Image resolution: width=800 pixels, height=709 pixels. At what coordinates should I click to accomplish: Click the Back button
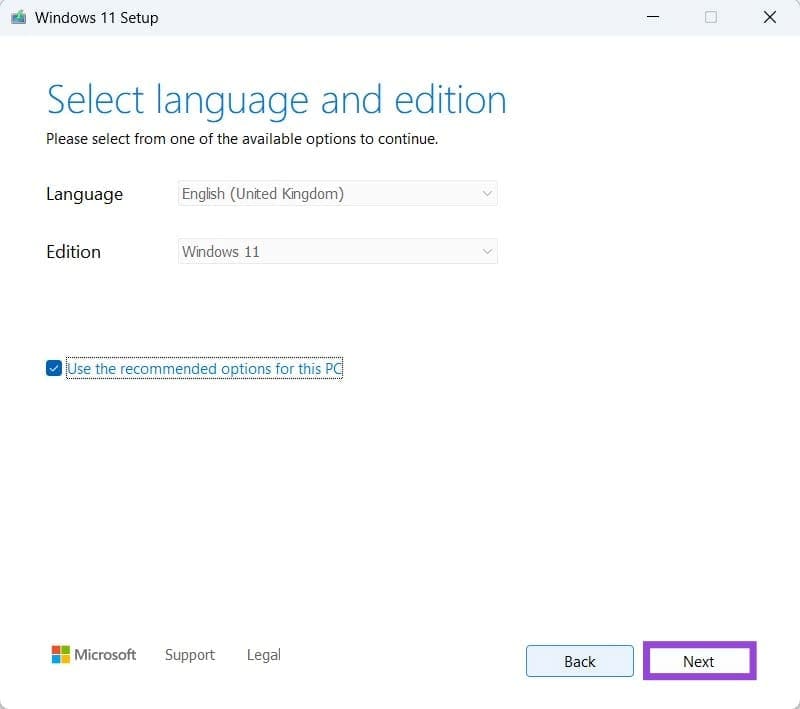580,661
